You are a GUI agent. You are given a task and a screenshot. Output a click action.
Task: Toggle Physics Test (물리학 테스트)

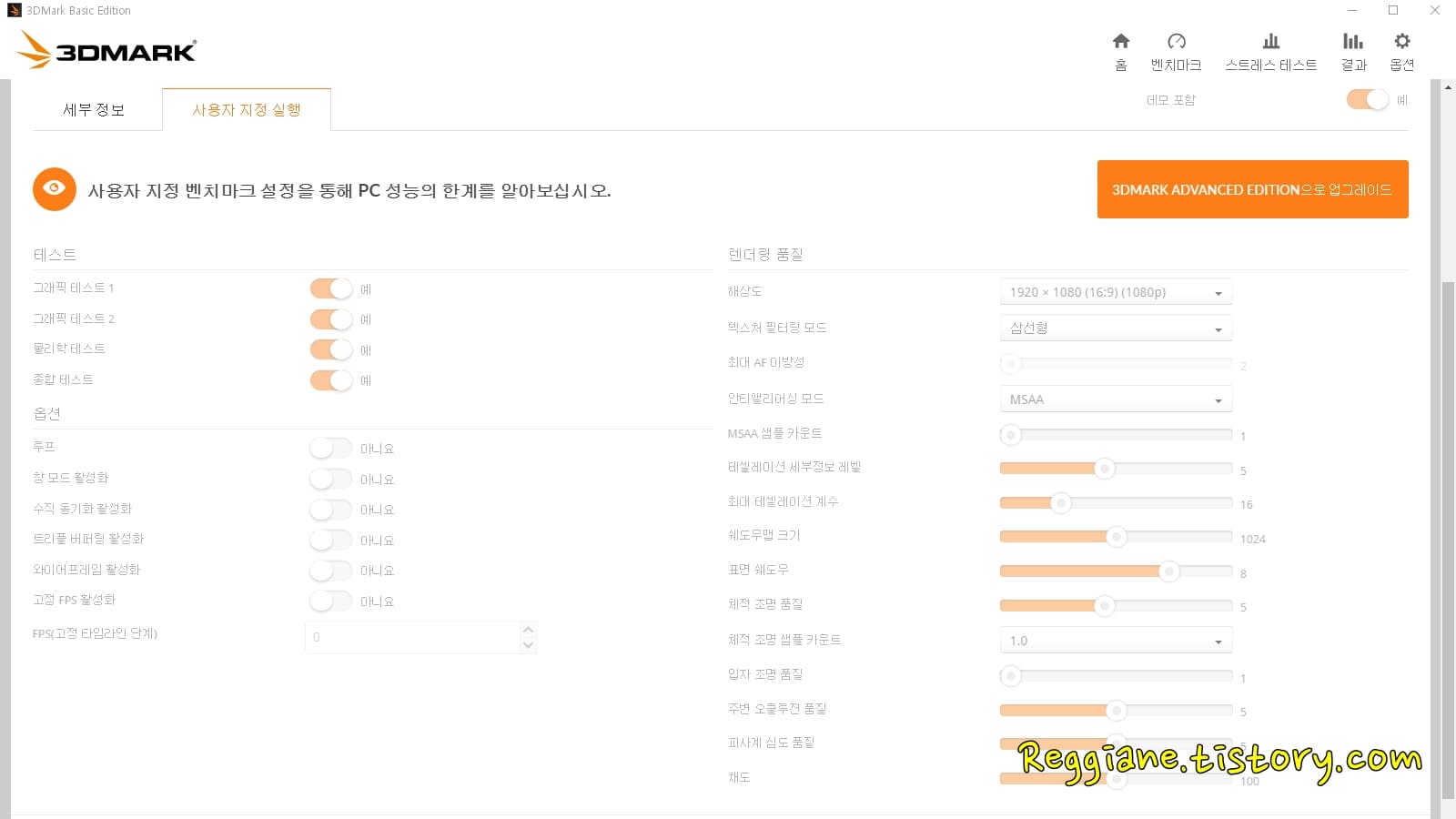(x=331, y=349)
